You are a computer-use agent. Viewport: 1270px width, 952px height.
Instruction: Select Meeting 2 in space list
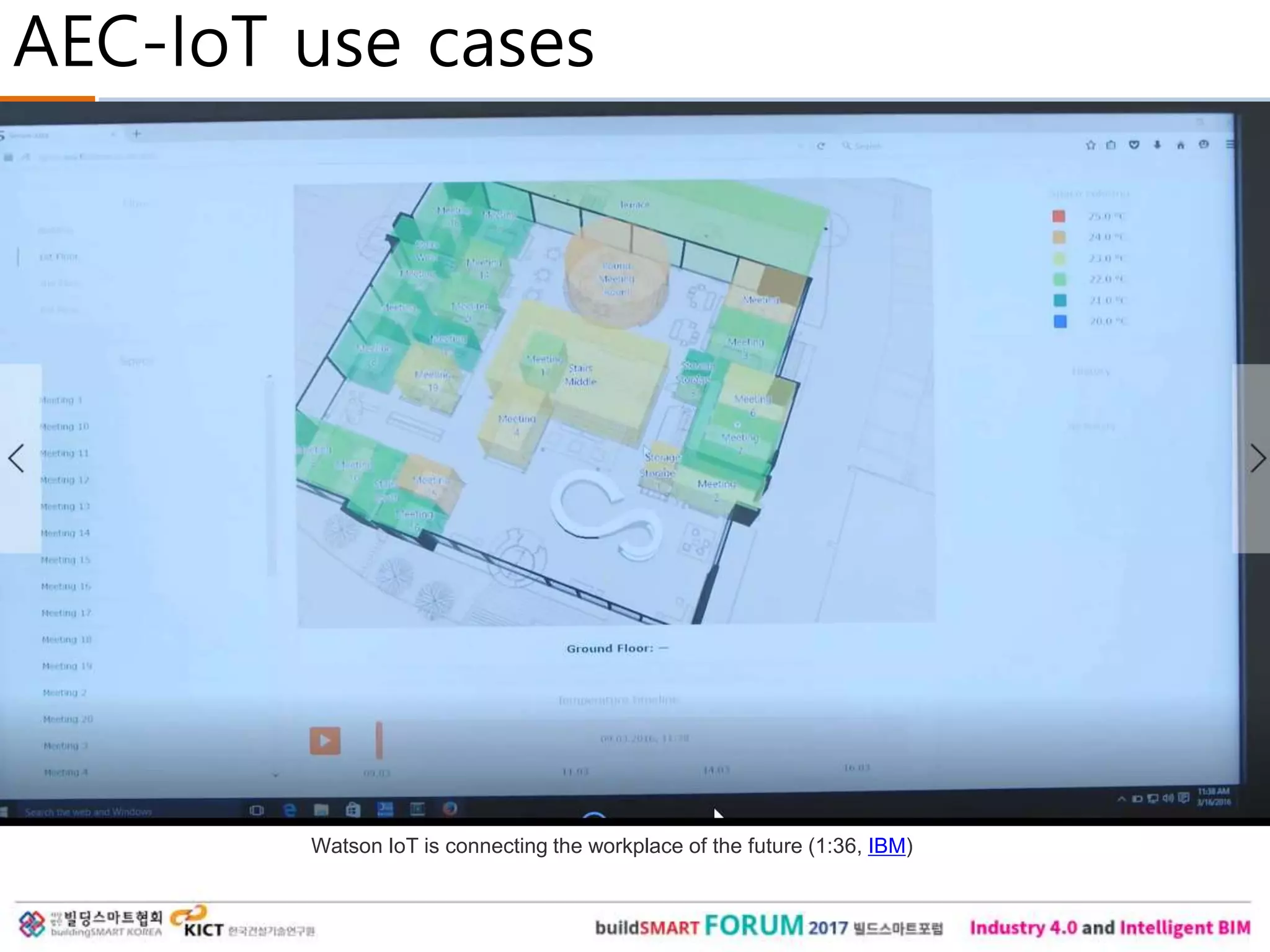click(x=64, y=693)
